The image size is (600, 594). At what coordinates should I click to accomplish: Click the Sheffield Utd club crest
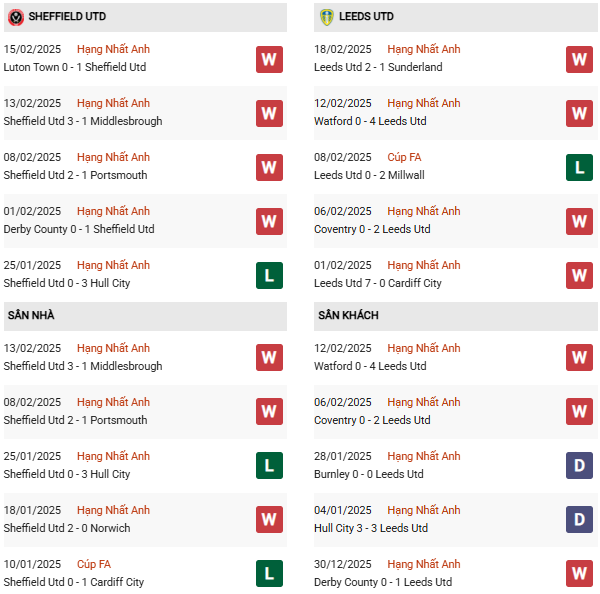(16, 17)
